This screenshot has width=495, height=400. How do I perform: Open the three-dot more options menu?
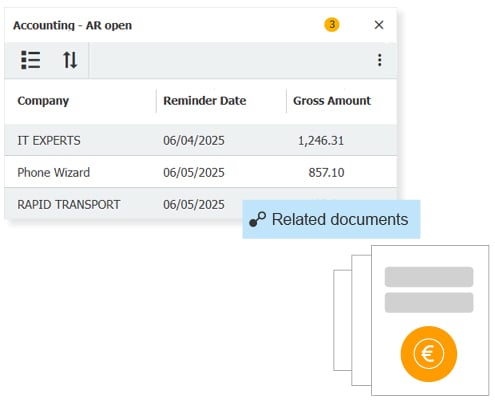(380, 60)
